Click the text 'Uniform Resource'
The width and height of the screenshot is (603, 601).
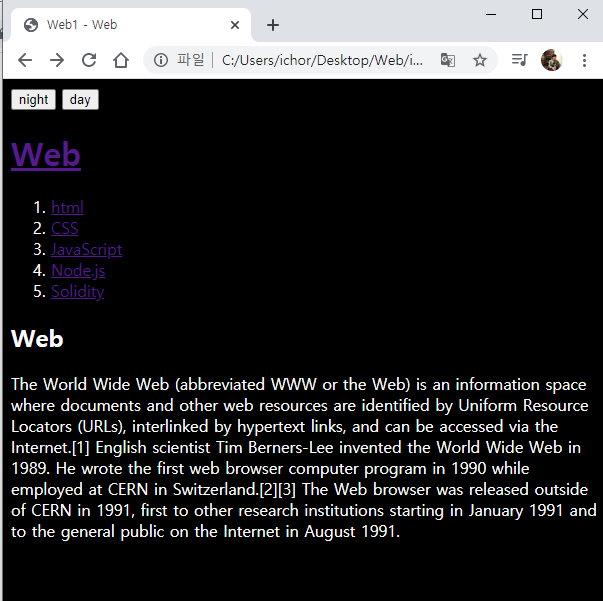pyautogui.click(x=523, y=406)
